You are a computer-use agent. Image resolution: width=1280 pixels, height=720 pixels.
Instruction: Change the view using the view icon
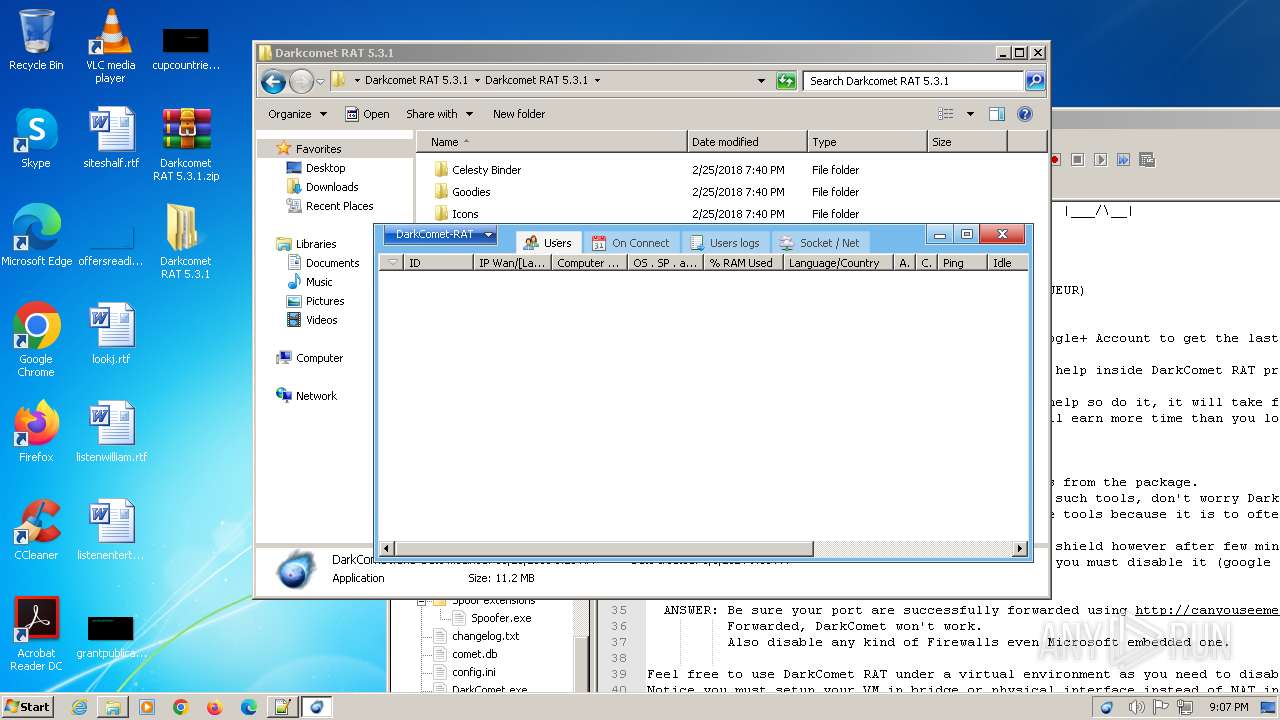pyautogui.click(x=946, y=114)
